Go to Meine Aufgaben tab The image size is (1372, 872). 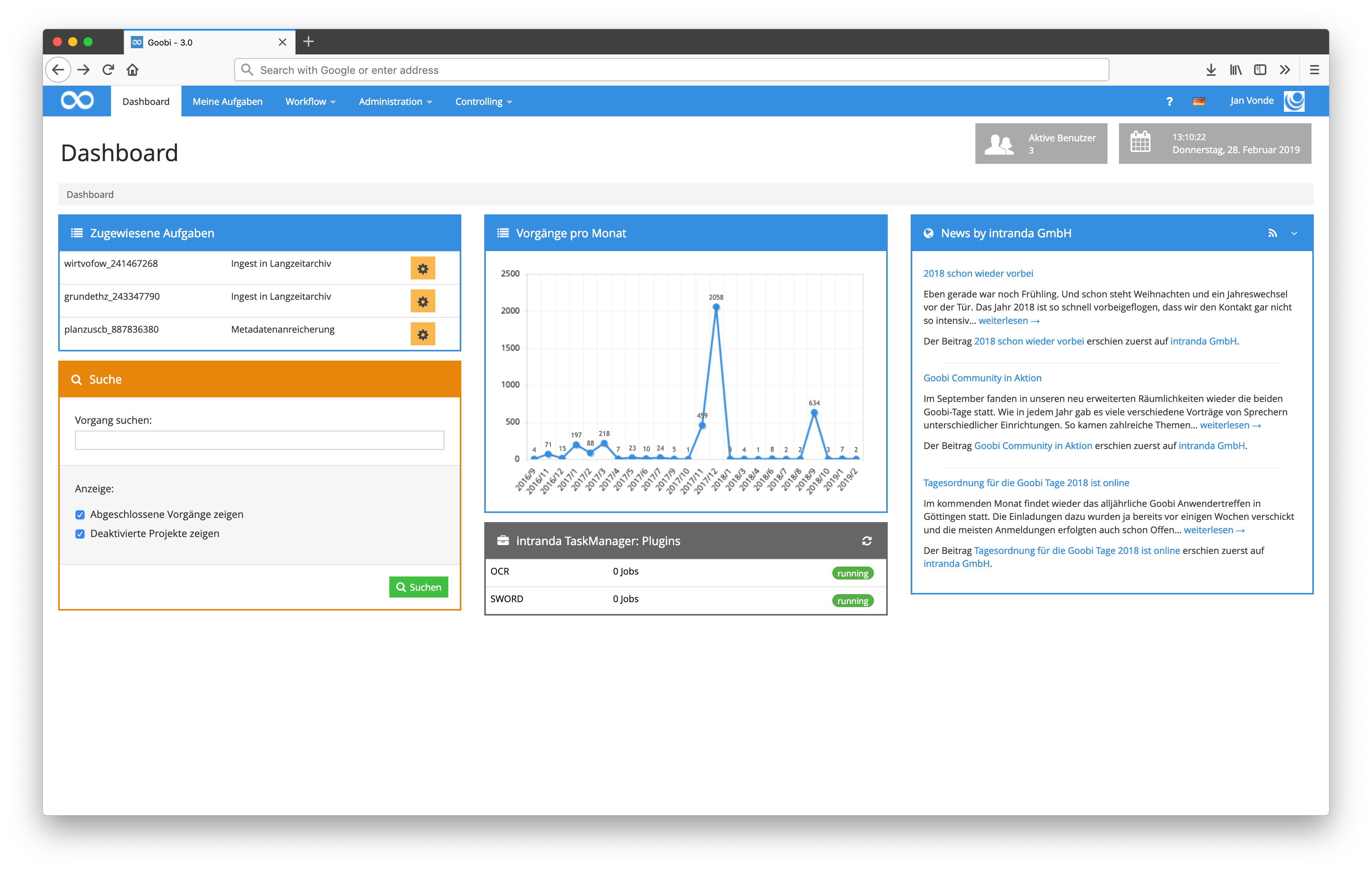click(x=227, y=101)
